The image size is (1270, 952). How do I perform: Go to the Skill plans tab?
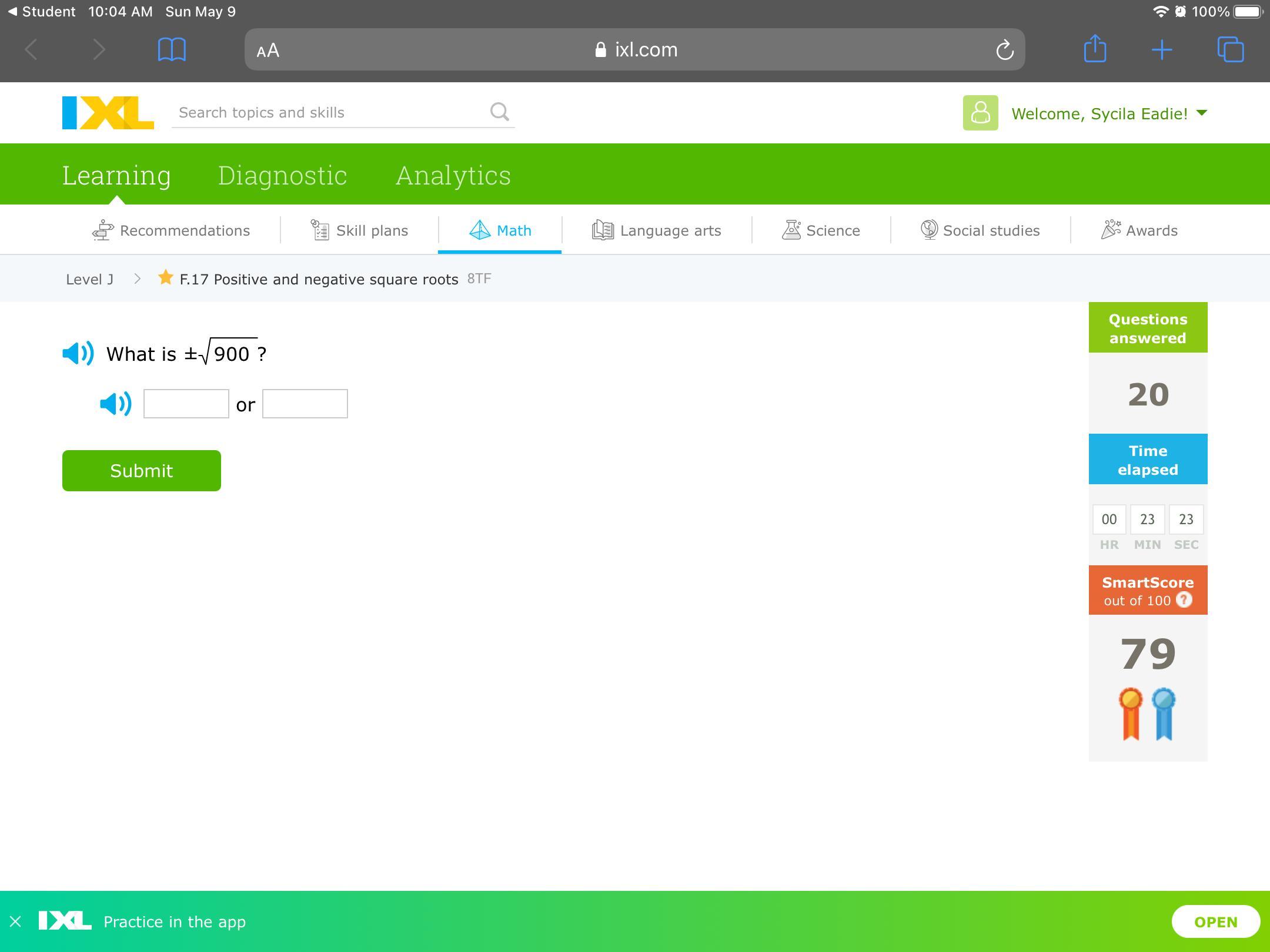(359, 230)
